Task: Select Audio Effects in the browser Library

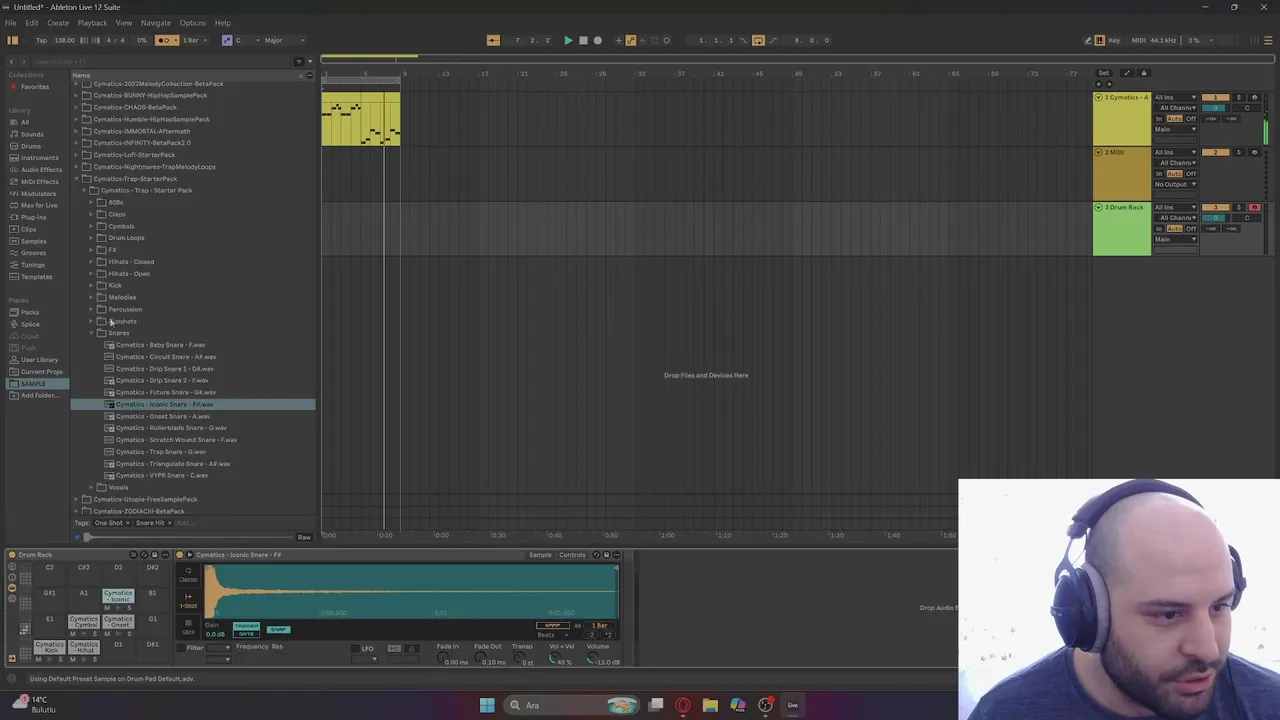Action: click(x=40, y=169)
